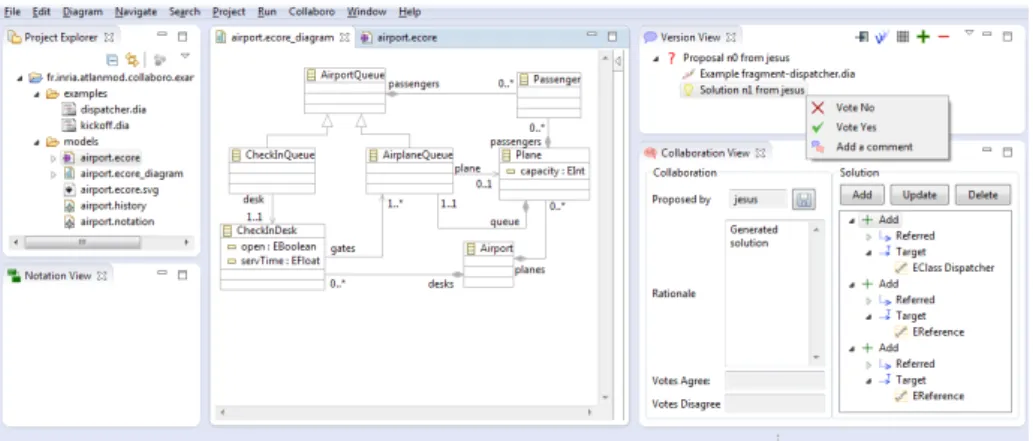Screen dimensions: 1033x441
Task: Click the Collapse All icon in Project Explorer
Action: (x=113, y=59)
